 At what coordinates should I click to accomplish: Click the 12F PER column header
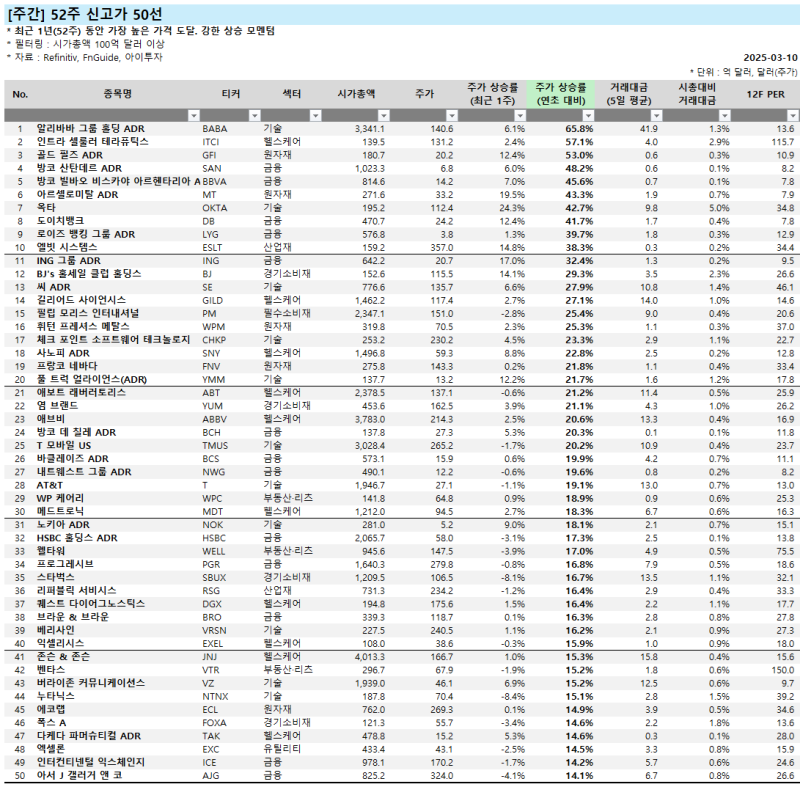pos(765,94)
